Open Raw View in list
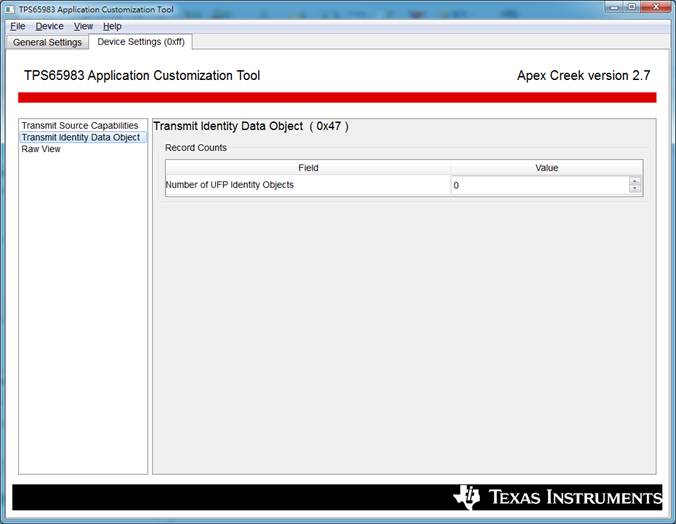Image resolution: width=676 pixels, height=524 pixels. click(41, 149)
